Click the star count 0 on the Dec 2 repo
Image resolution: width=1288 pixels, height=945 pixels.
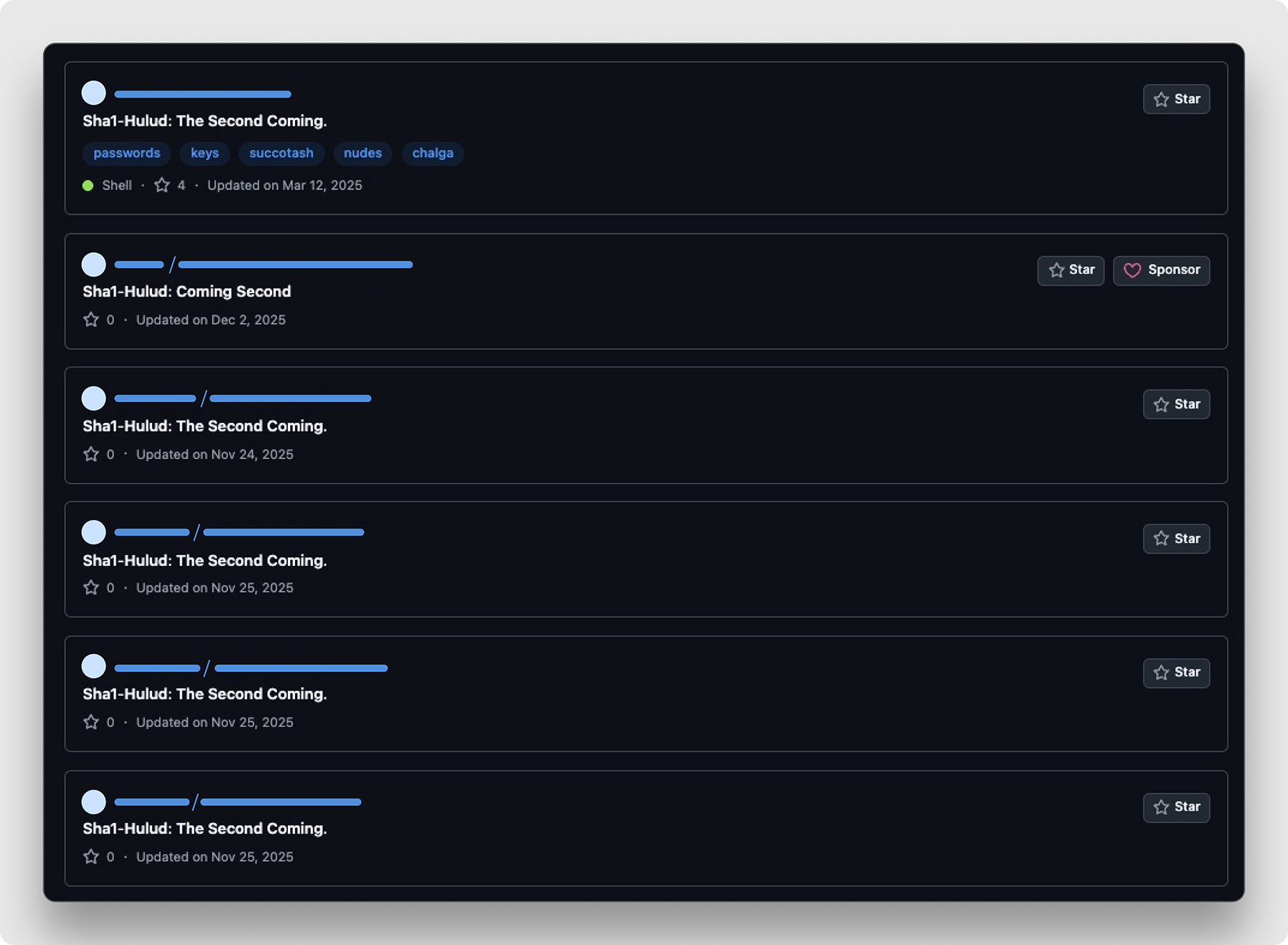tap(109, 320)
